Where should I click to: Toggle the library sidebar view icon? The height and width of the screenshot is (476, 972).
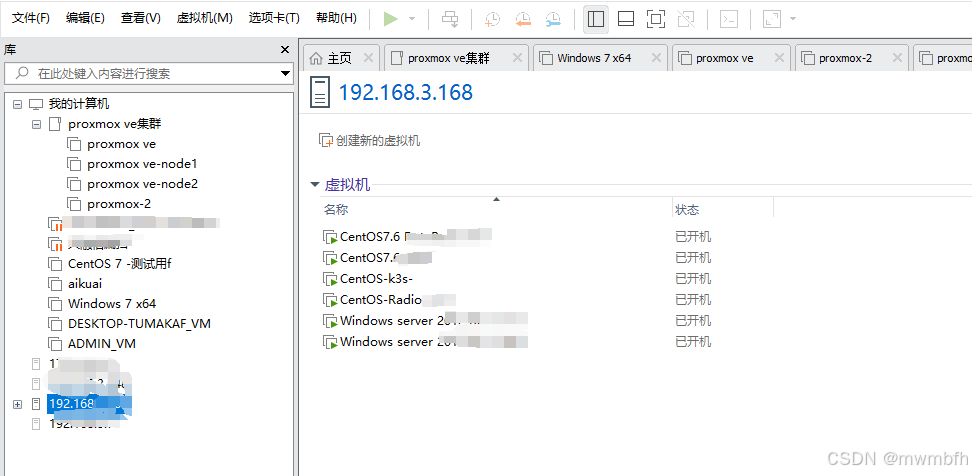(596, 19)
